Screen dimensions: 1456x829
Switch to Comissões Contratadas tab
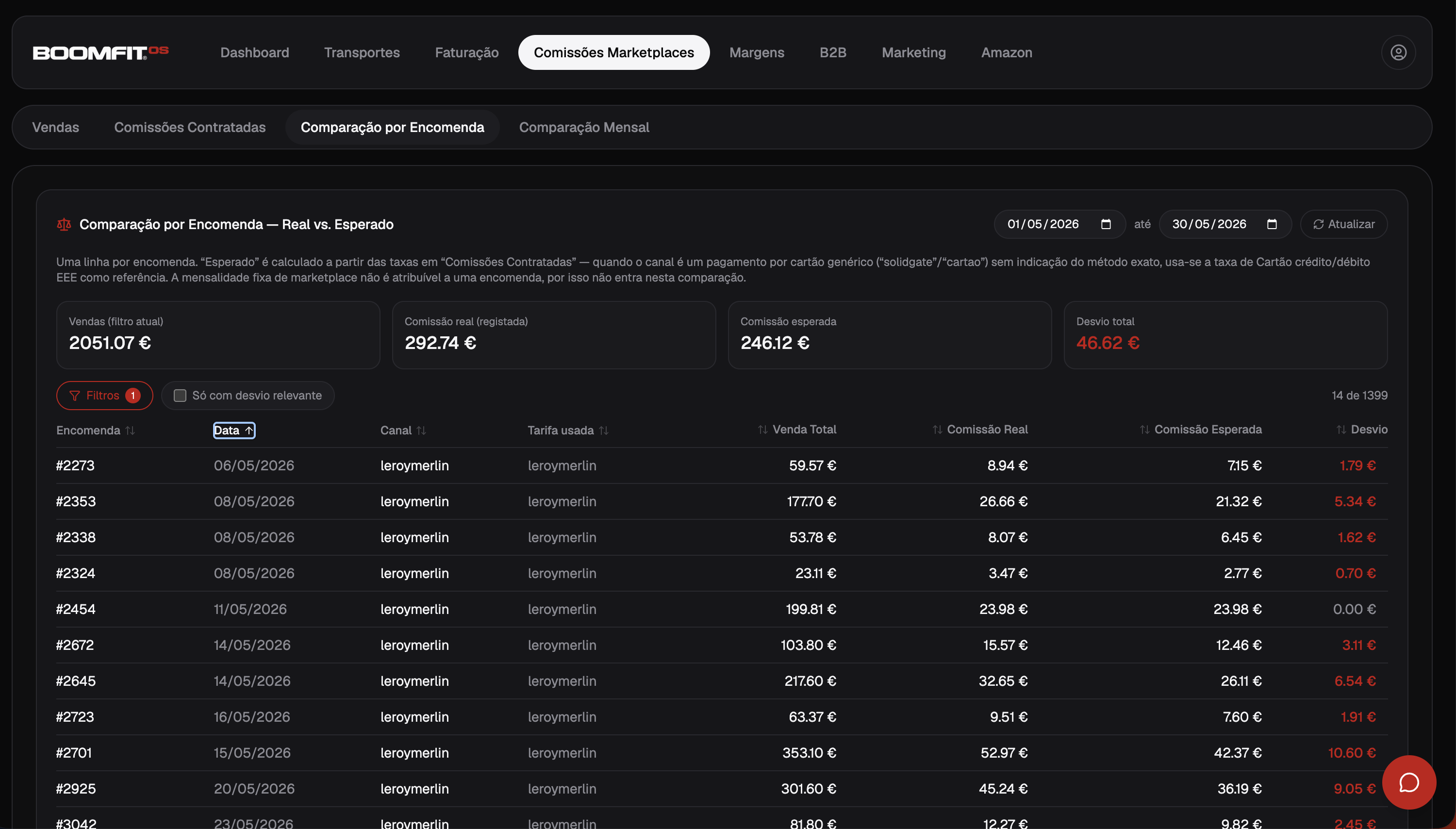[x=190, y=127]
